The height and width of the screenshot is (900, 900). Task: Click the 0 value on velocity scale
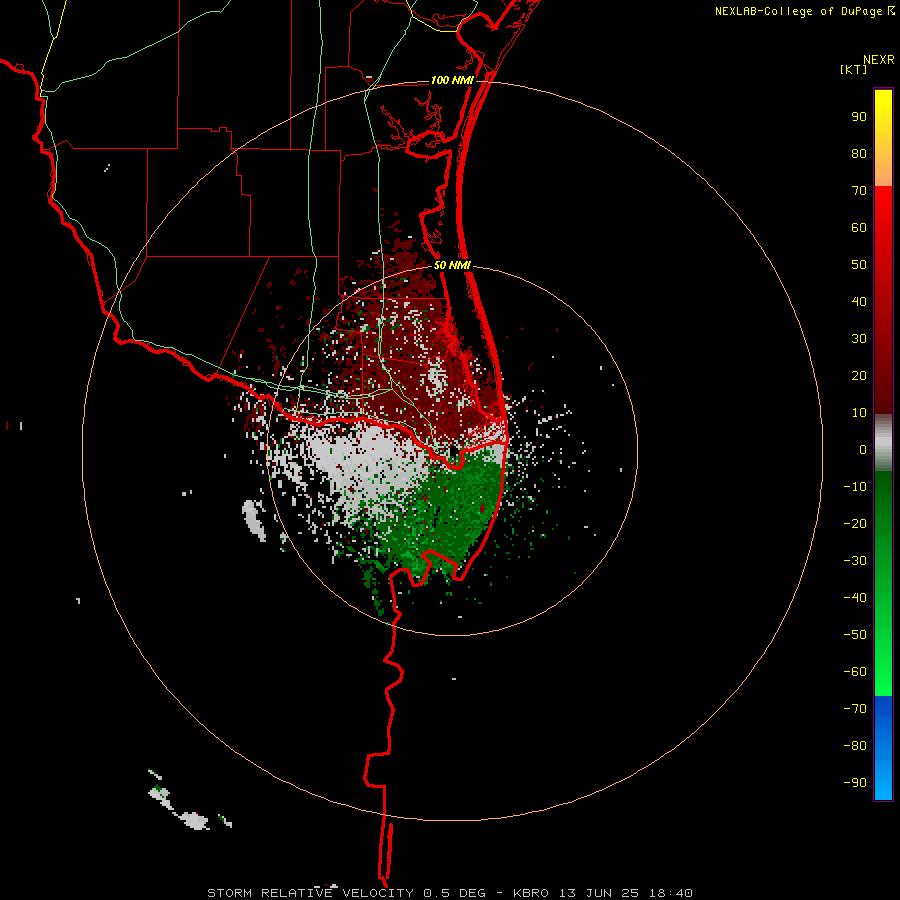863,449
